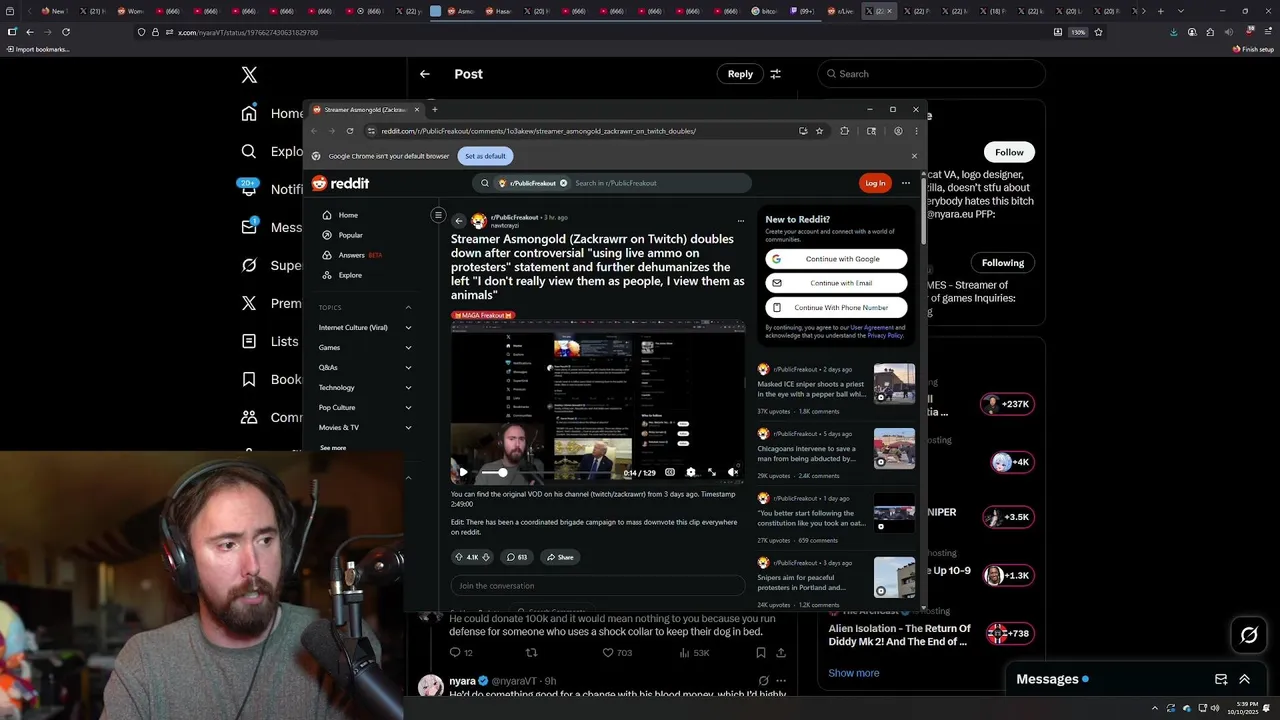Open Reddit video settings gear

(690, 472)
